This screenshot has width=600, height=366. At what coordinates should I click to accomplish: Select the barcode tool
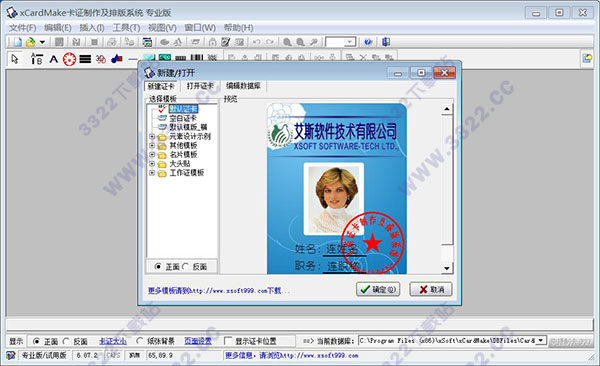pos(197,58)
